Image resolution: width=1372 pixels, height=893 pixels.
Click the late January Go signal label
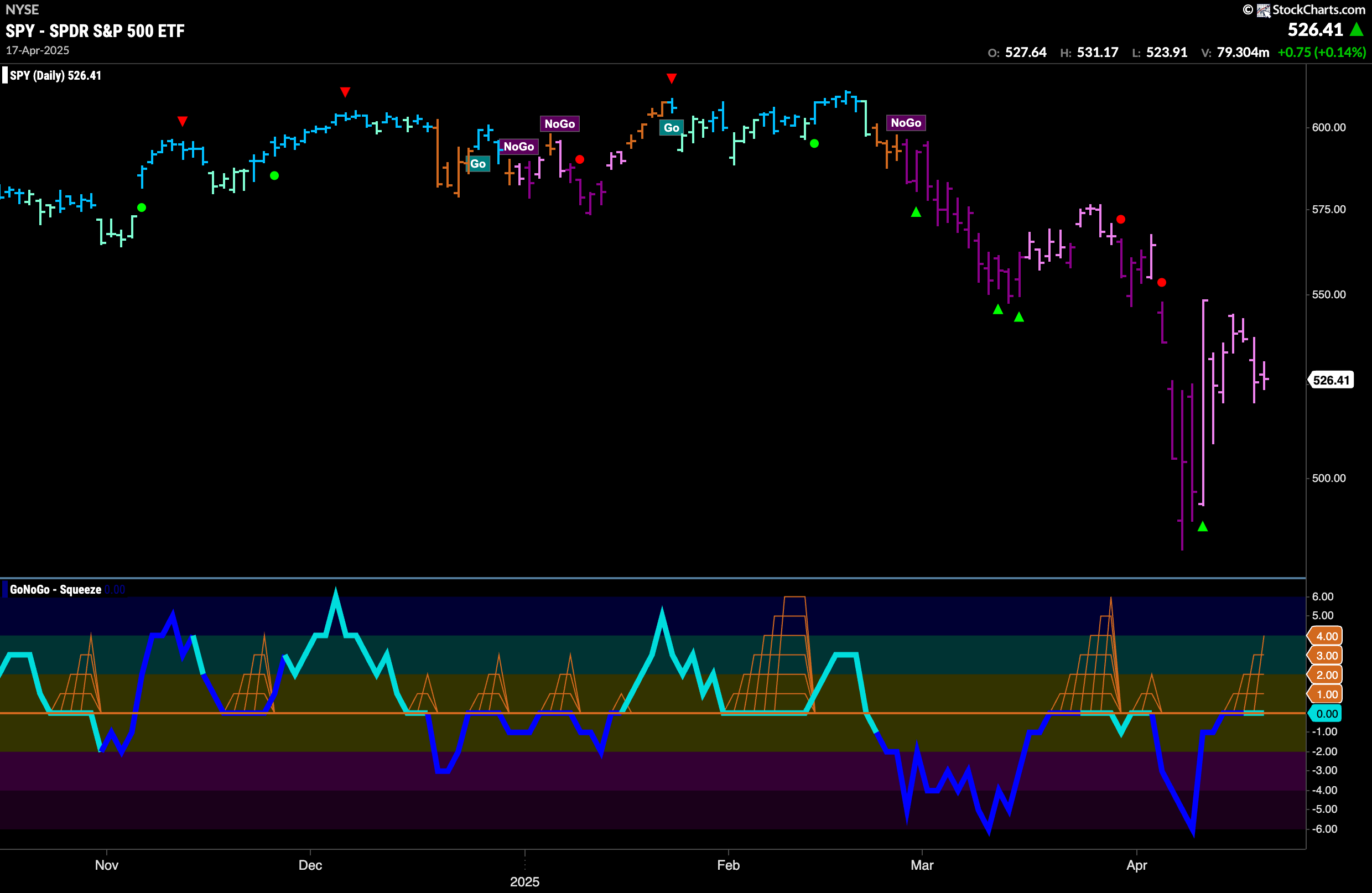[671, 128]
